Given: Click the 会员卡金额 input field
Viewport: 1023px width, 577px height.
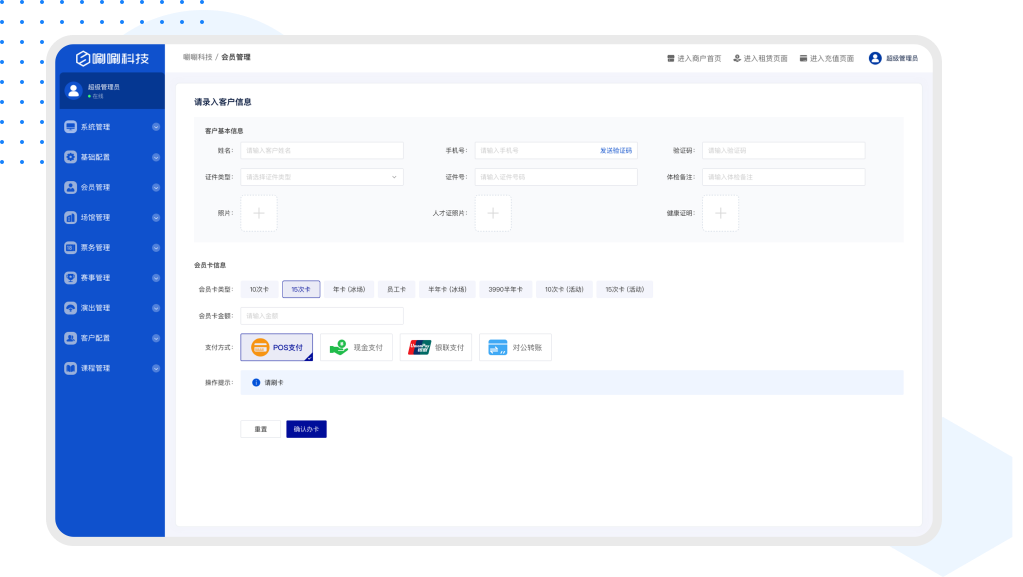Looking at the screenshot, I should pos(322,316).
